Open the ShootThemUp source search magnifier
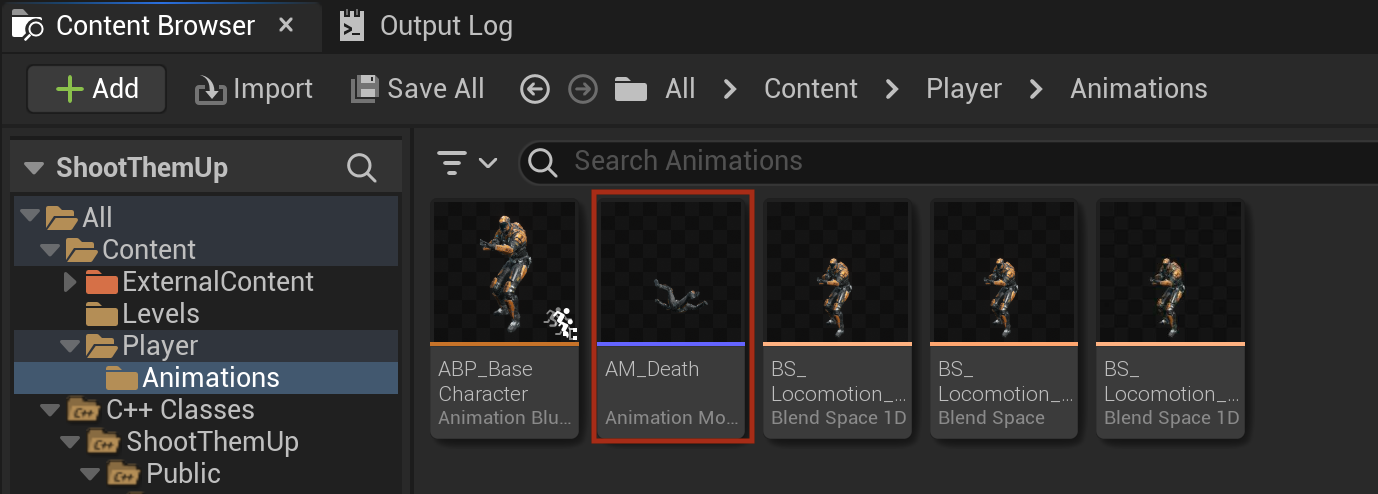This screenshot has width=1378, height=494. 361,168
